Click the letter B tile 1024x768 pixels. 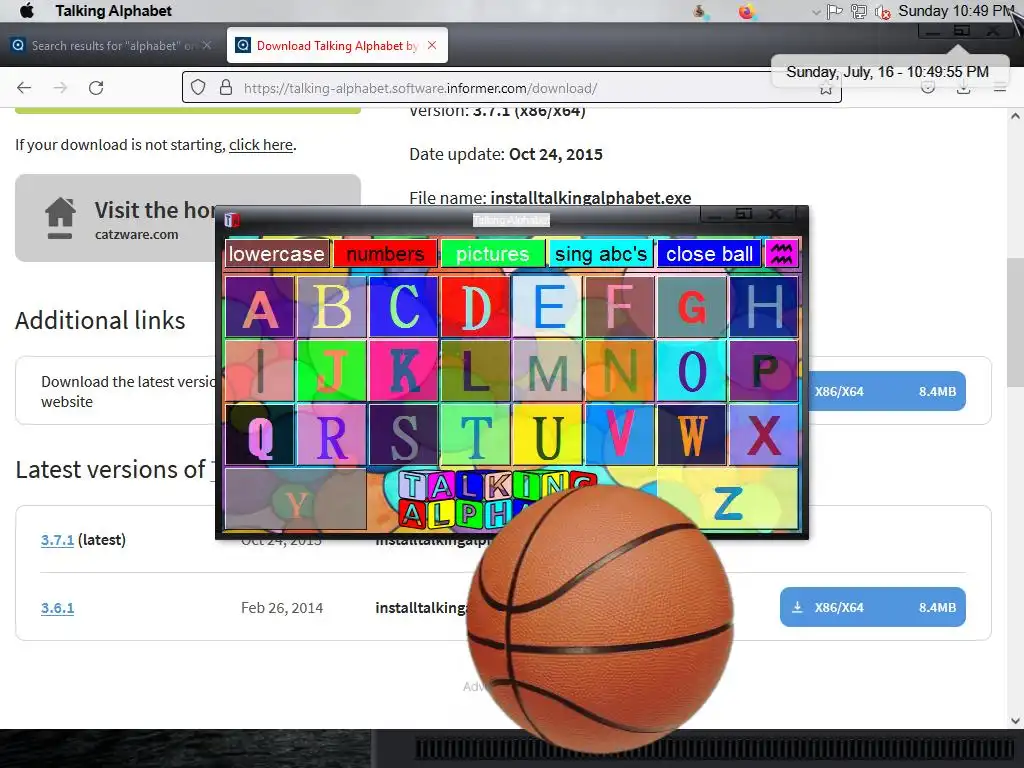332,307
